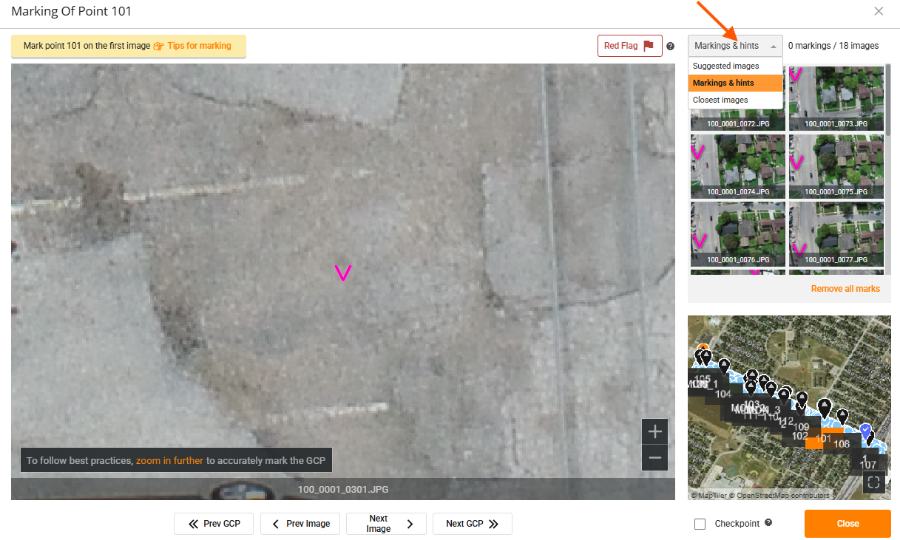Click the blue checkmark pin on map

point(866,430)
